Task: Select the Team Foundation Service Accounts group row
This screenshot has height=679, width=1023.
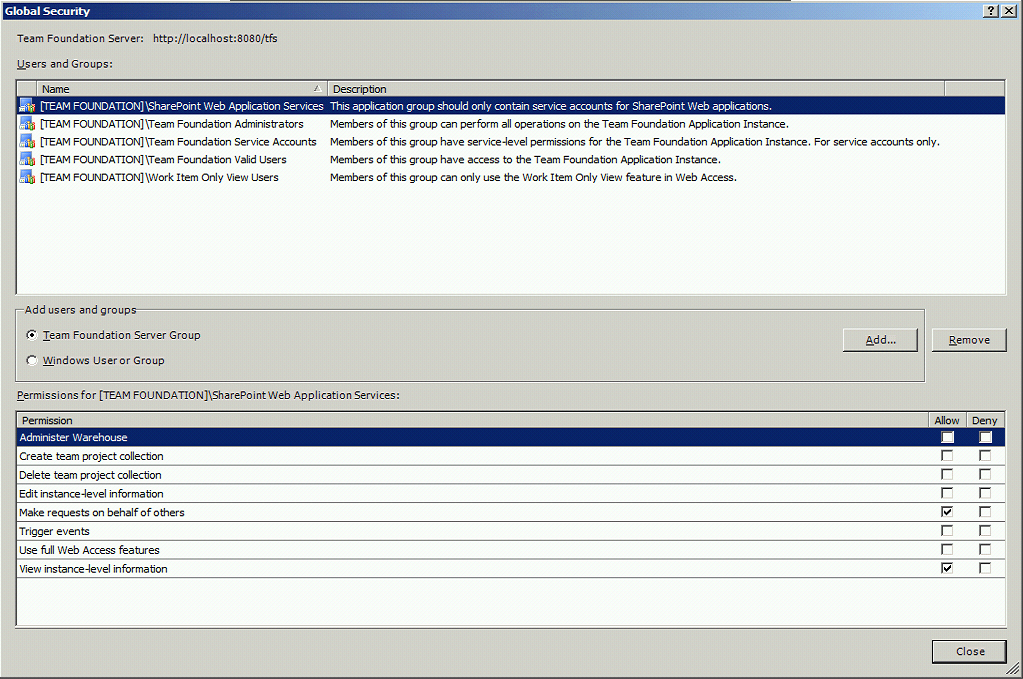Action: [511, 142]
